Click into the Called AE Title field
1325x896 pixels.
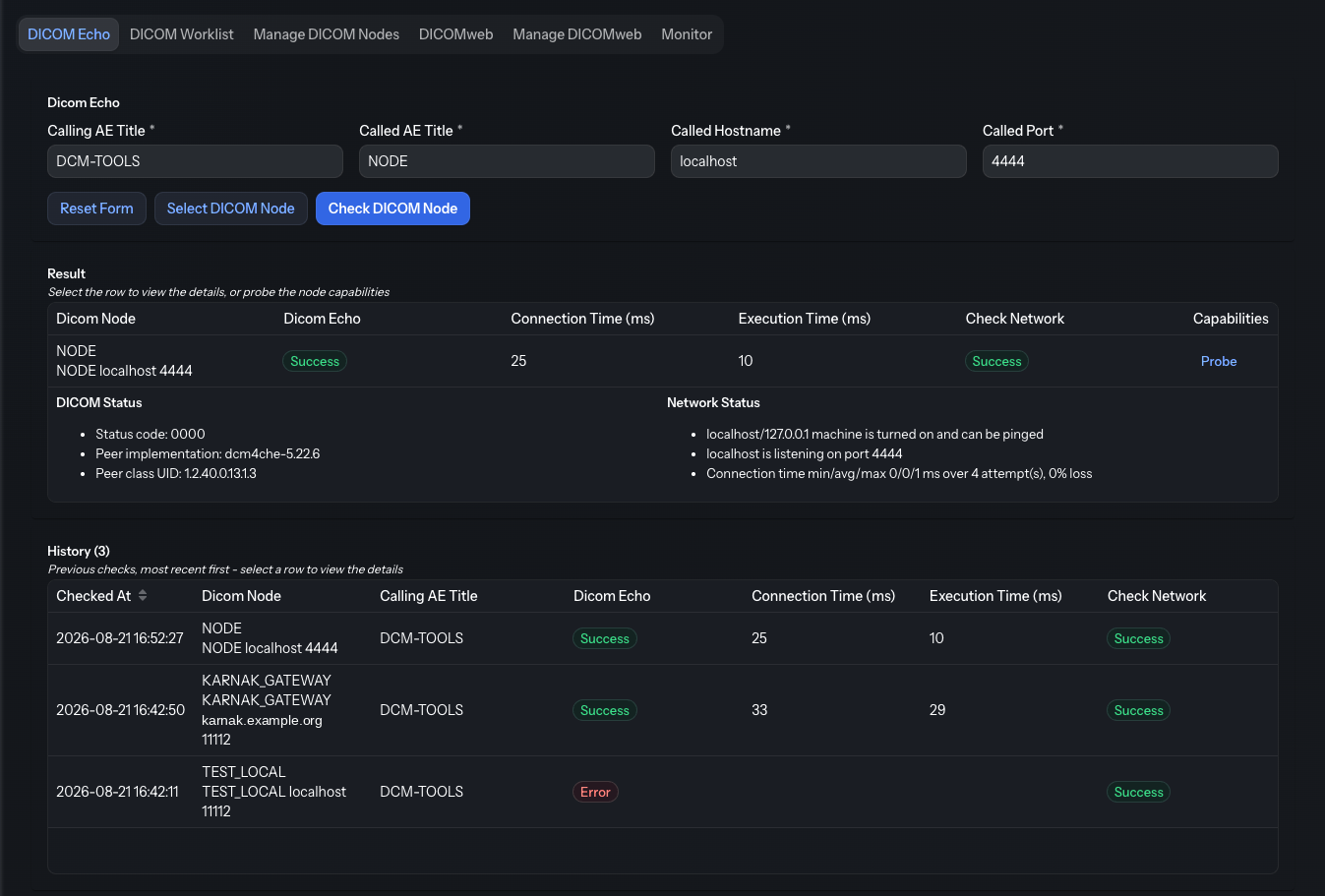point(507,161)
